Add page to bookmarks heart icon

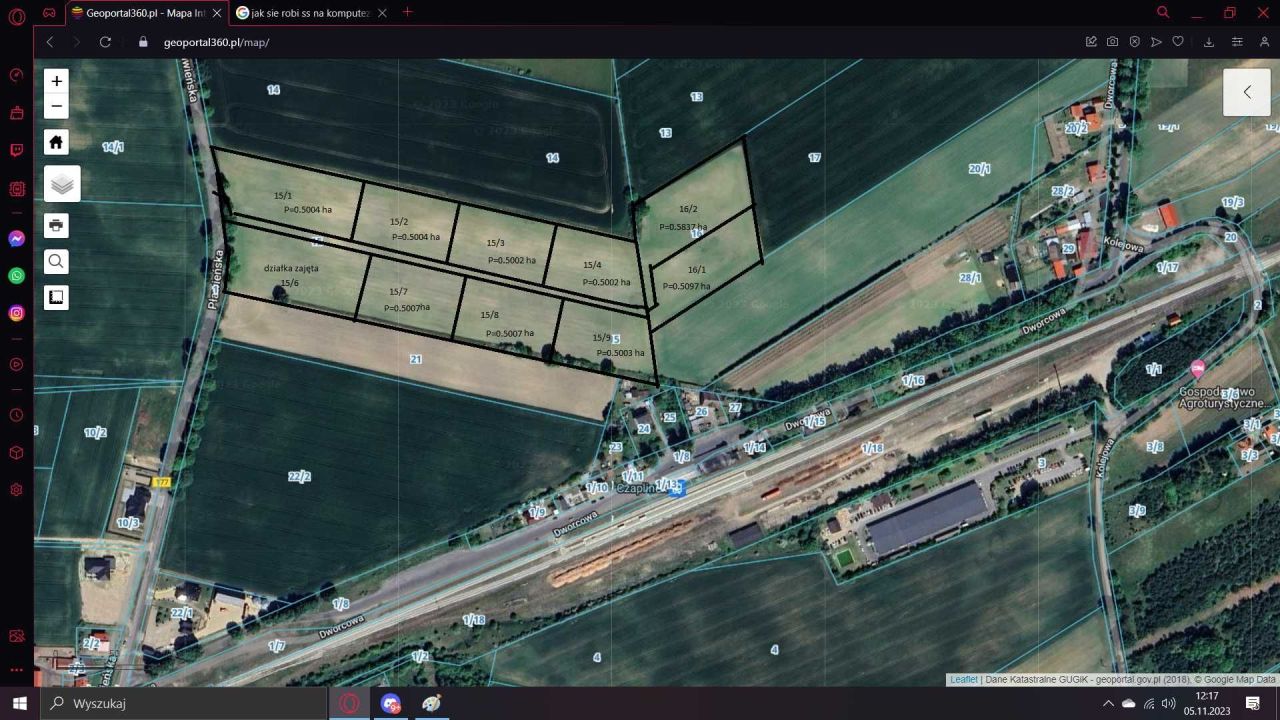coord(1178,42)
